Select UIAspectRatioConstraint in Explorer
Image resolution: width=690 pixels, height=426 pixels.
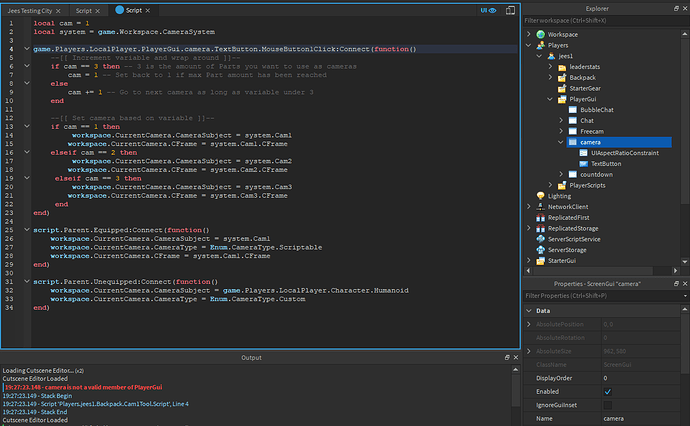[x=625, y=153]
